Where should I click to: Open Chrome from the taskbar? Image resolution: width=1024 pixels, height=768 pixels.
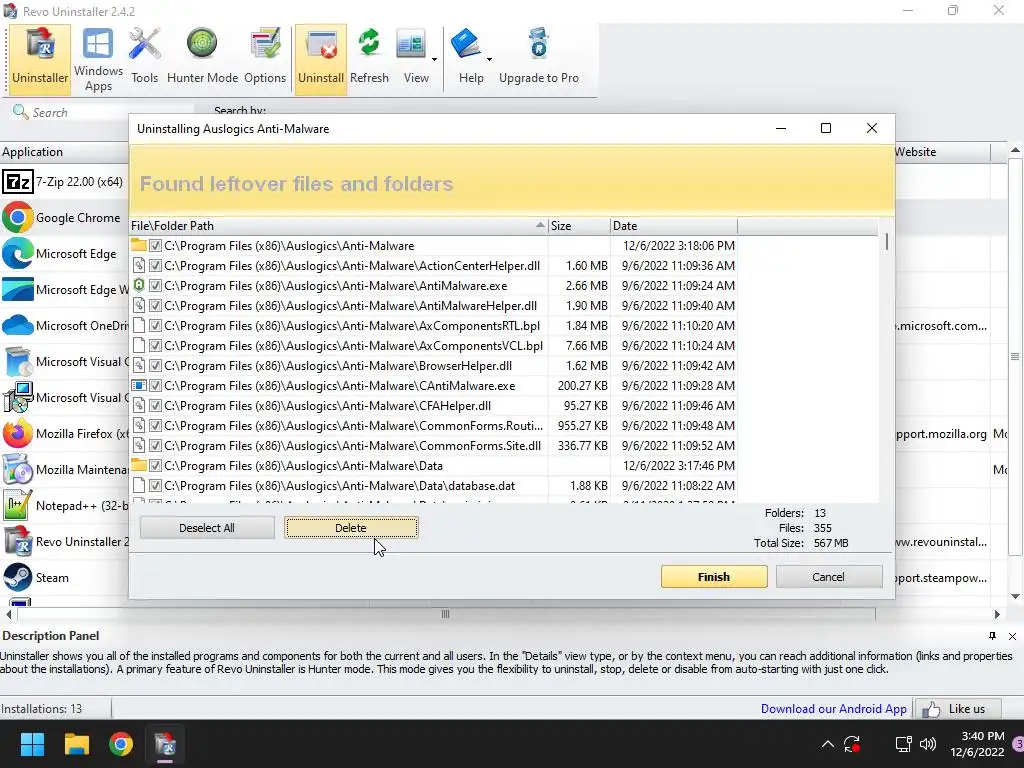tap(121, 744)
